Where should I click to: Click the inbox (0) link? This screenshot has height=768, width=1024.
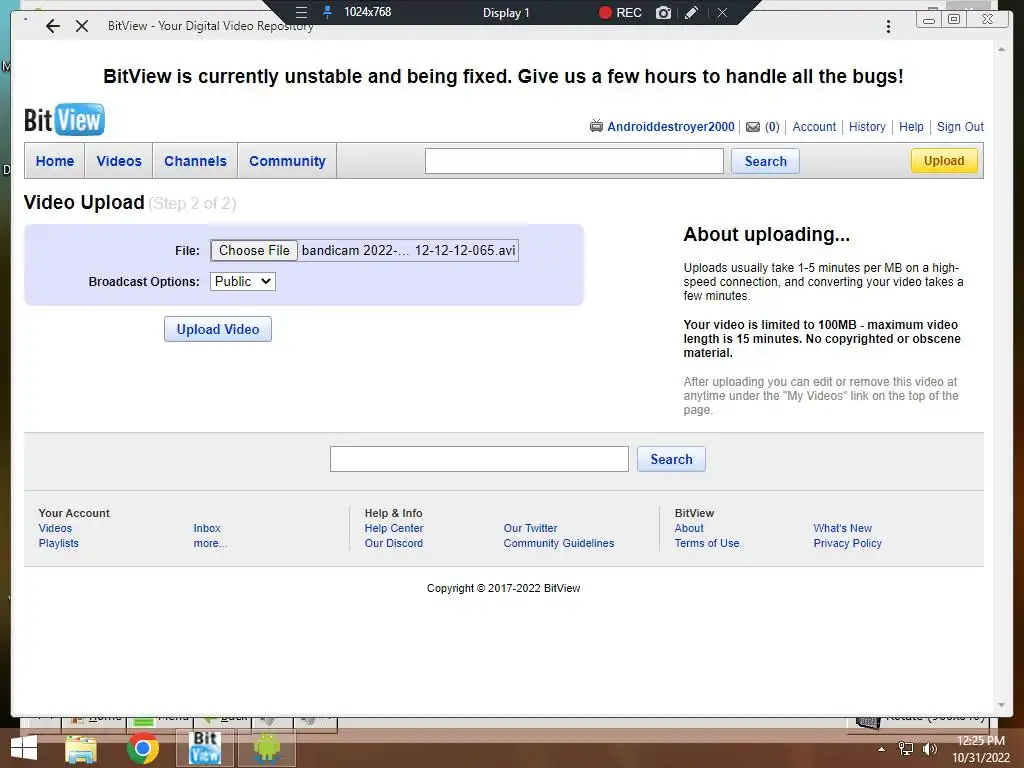point(772,127)
